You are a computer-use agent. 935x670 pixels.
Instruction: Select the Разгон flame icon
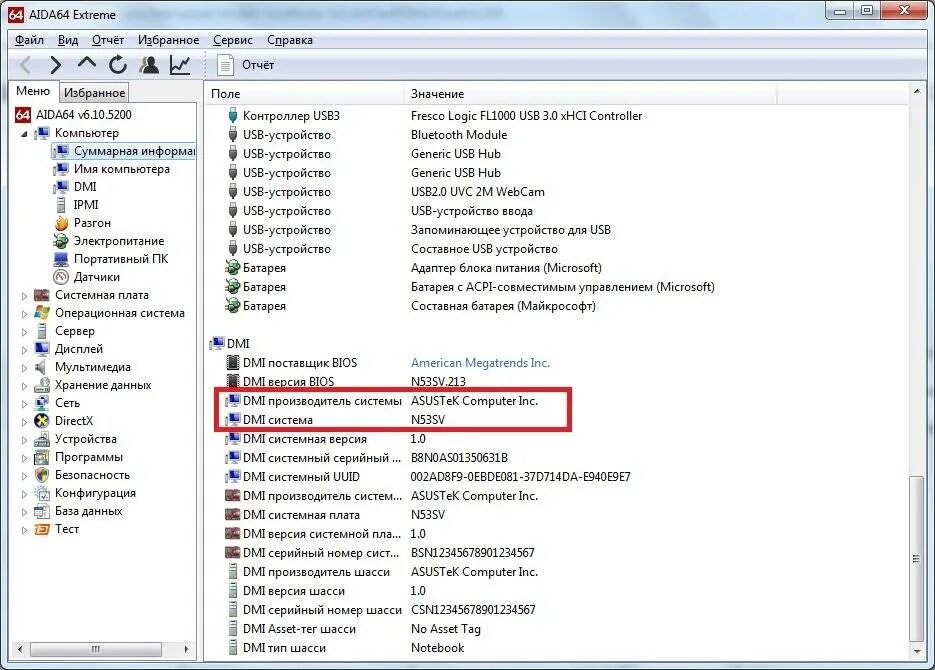pos(61,223)
